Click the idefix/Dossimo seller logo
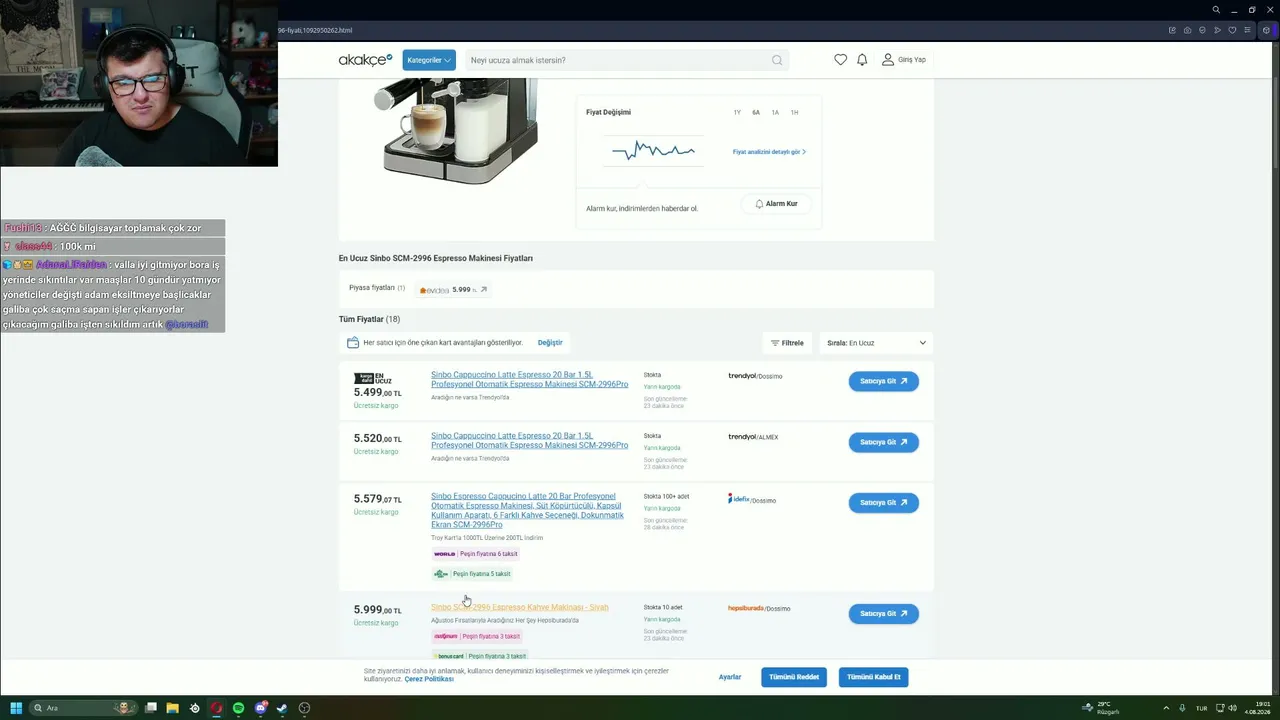Image resolution: width=1280 pixels, height=720 pixels. pyautogui.click(x=752, y=499)
